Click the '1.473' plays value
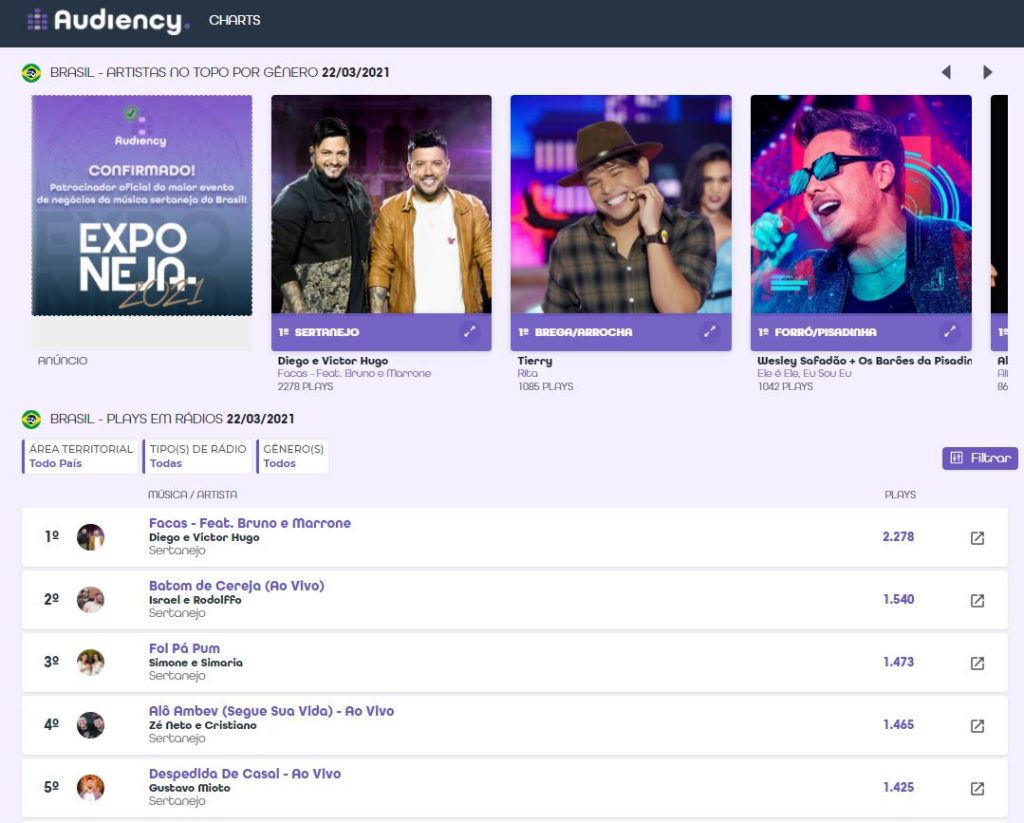 click(x=899, y=662)
